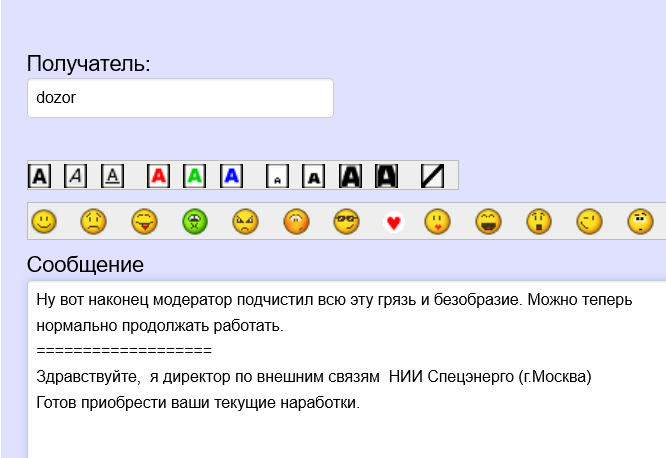The height and width of the screenshot is (458, 666).
Task: Insert the surprised shocked smiley
Action: [x=539, y=221]
